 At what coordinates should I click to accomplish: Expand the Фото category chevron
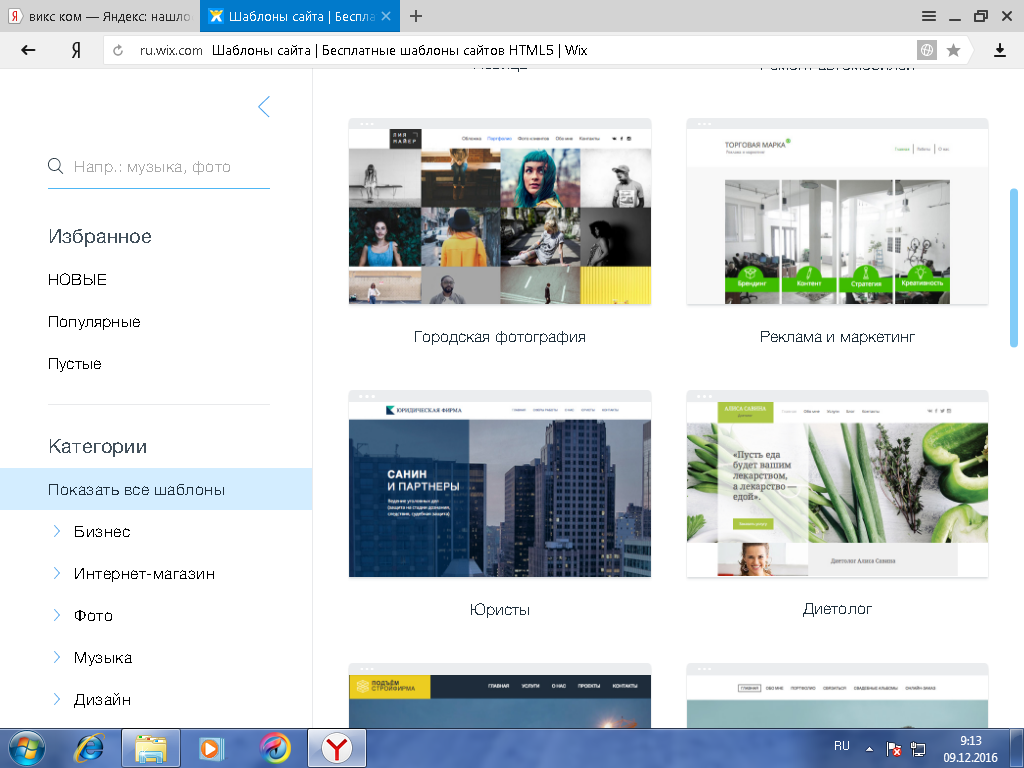(57, 615)
